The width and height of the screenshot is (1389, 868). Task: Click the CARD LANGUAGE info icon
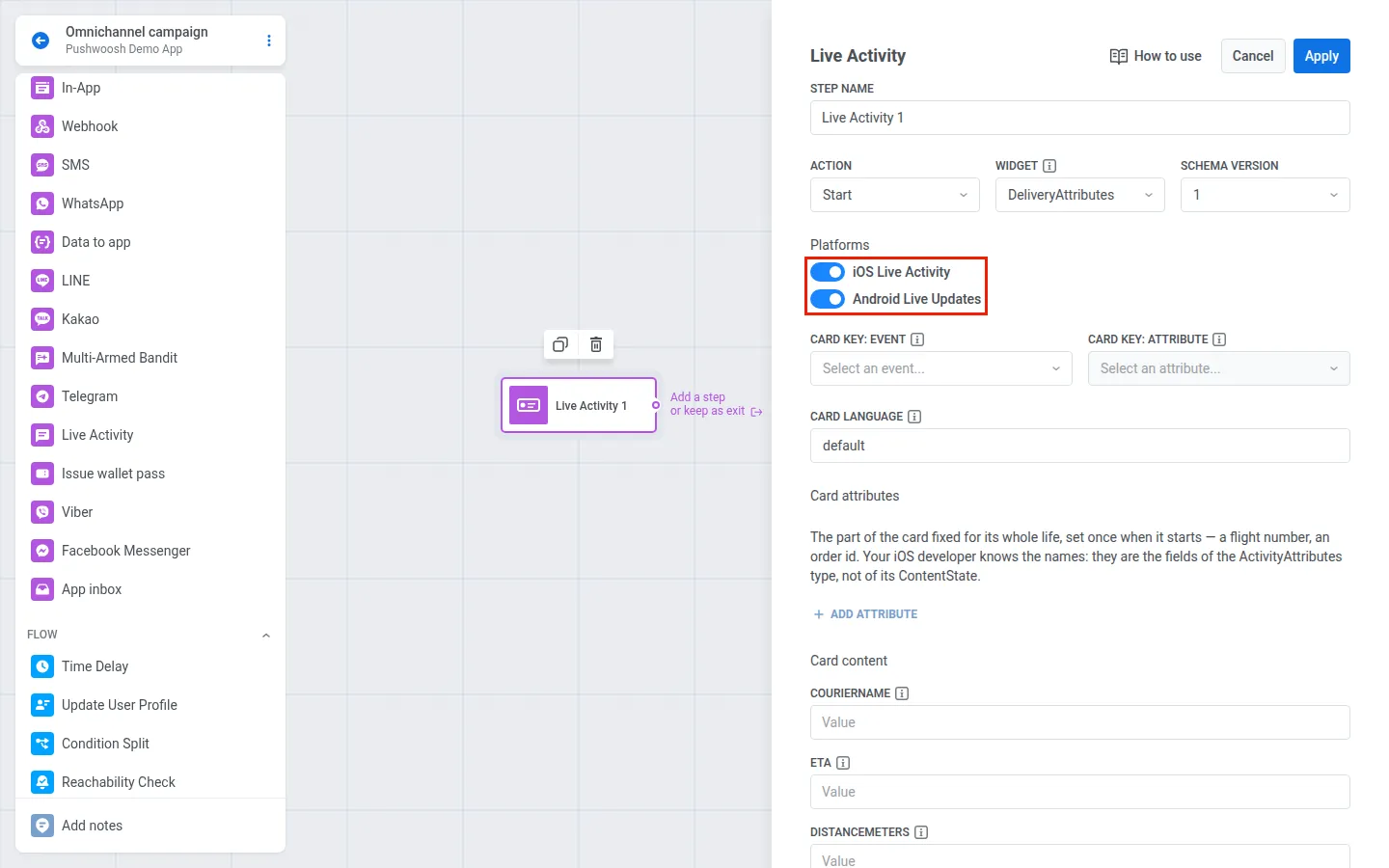(914, 417)
